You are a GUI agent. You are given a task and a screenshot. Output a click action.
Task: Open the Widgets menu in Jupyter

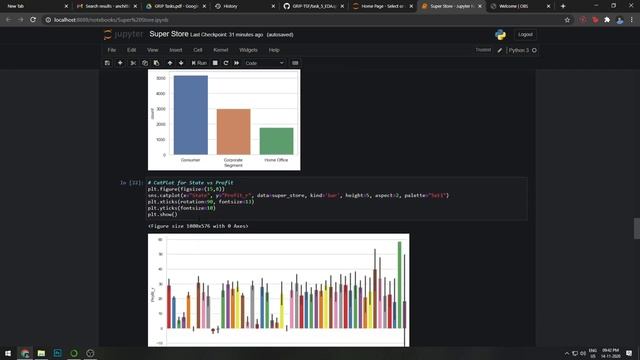pos(248,50)
